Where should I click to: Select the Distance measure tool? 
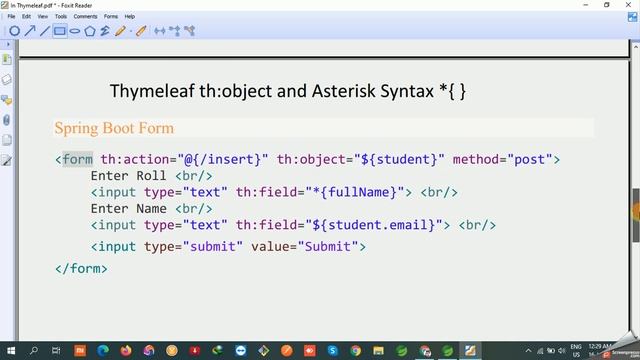click(160, 31)
